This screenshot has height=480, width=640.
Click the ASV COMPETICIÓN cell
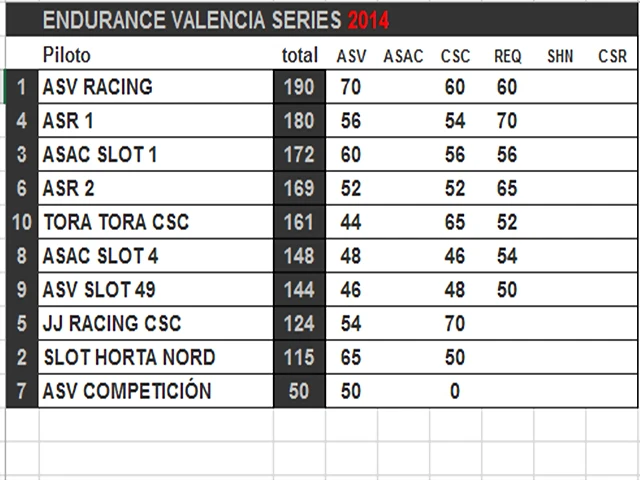156,391
